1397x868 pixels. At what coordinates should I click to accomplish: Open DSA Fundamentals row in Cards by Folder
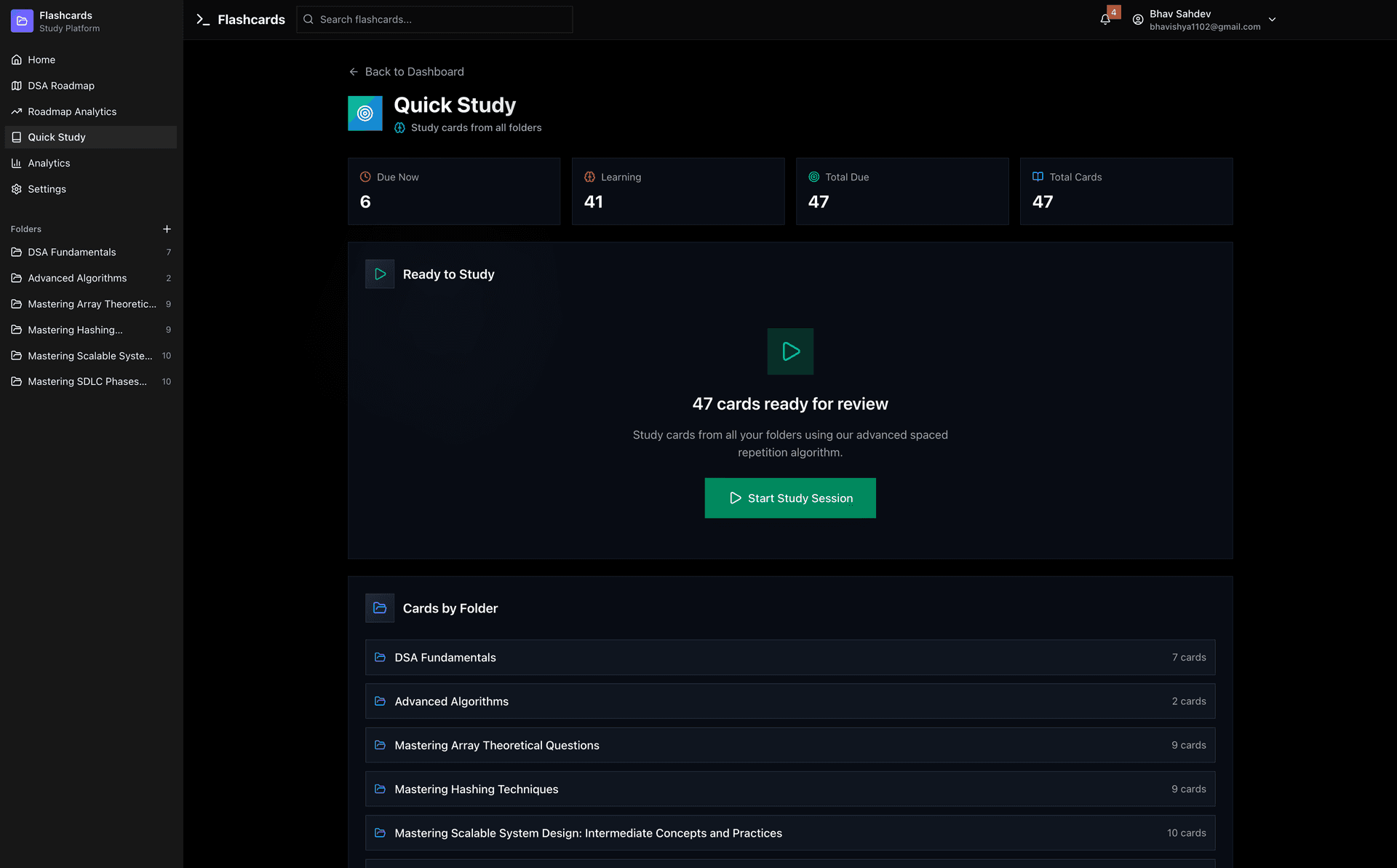point(790,658)
